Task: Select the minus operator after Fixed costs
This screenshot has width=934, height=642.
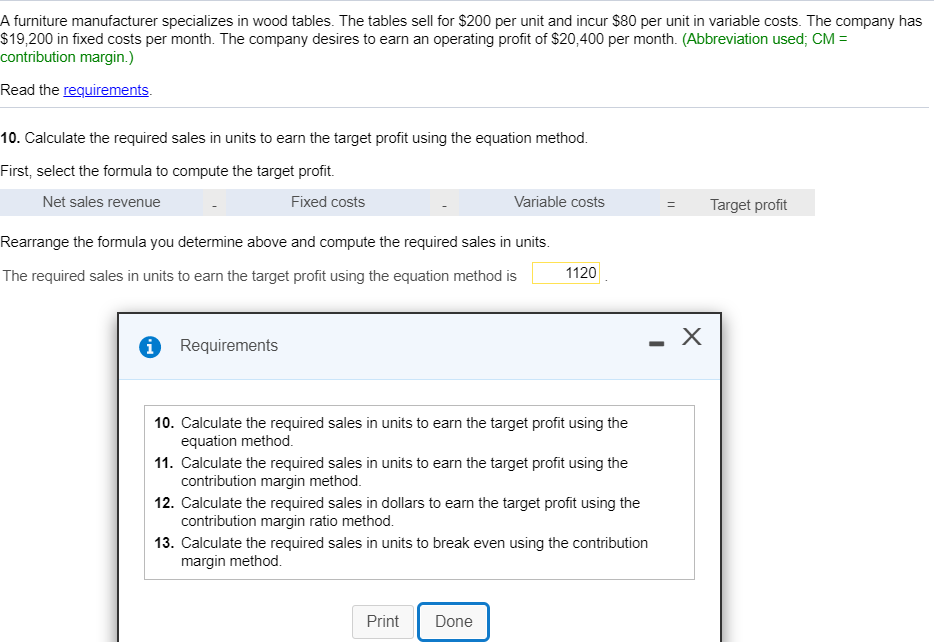Action: point(444,205)
